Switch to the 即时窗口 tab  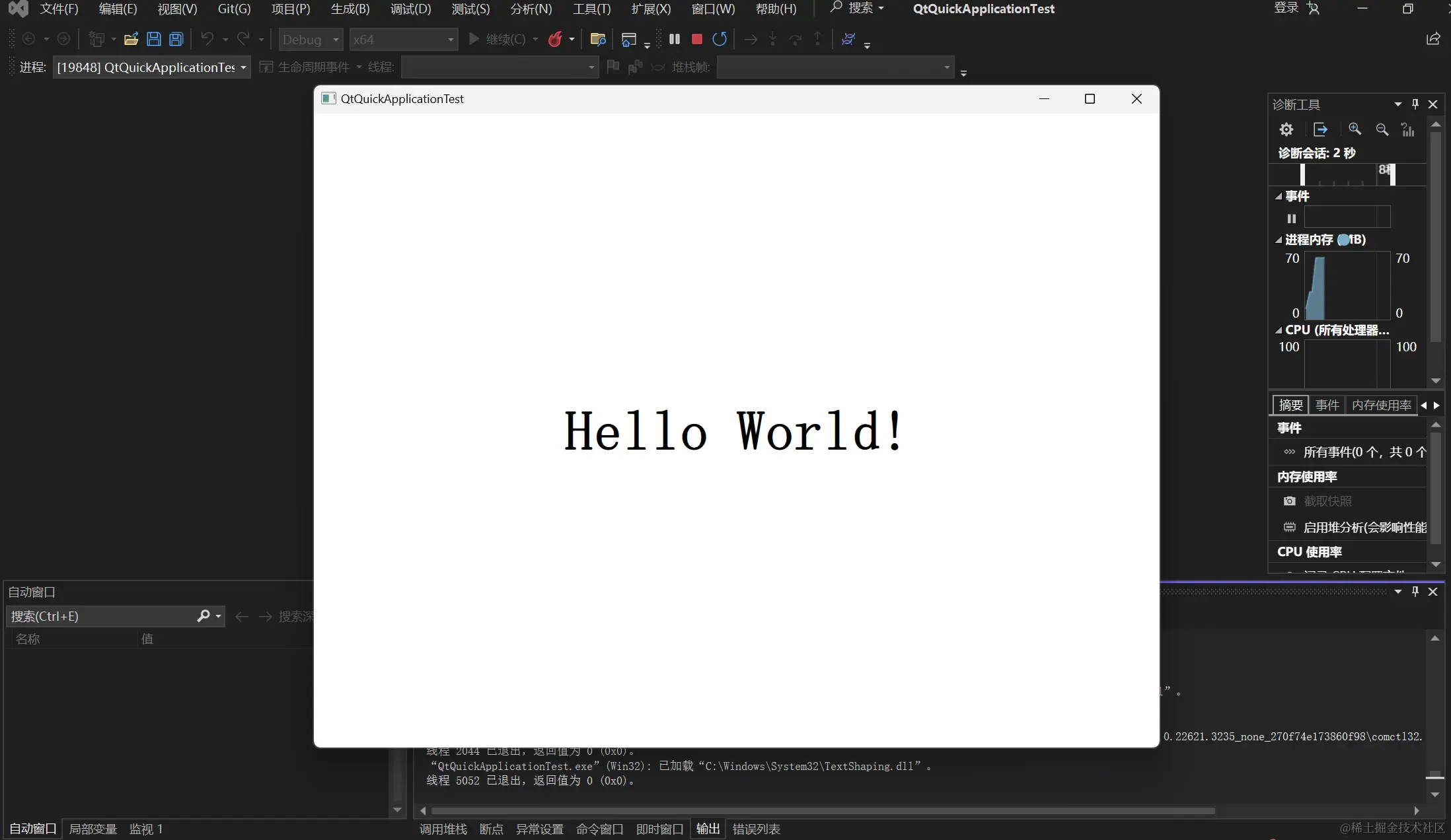(x=659, y=829)
